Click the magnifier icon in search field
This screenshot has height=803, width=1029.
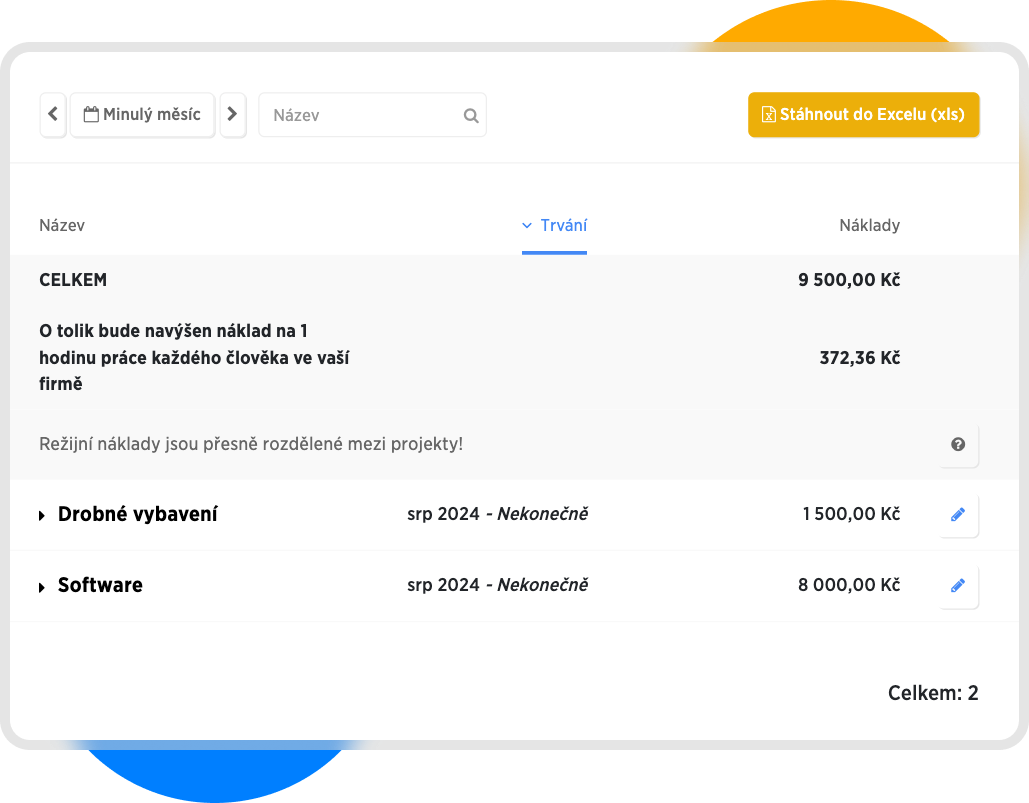click(471, 116)
